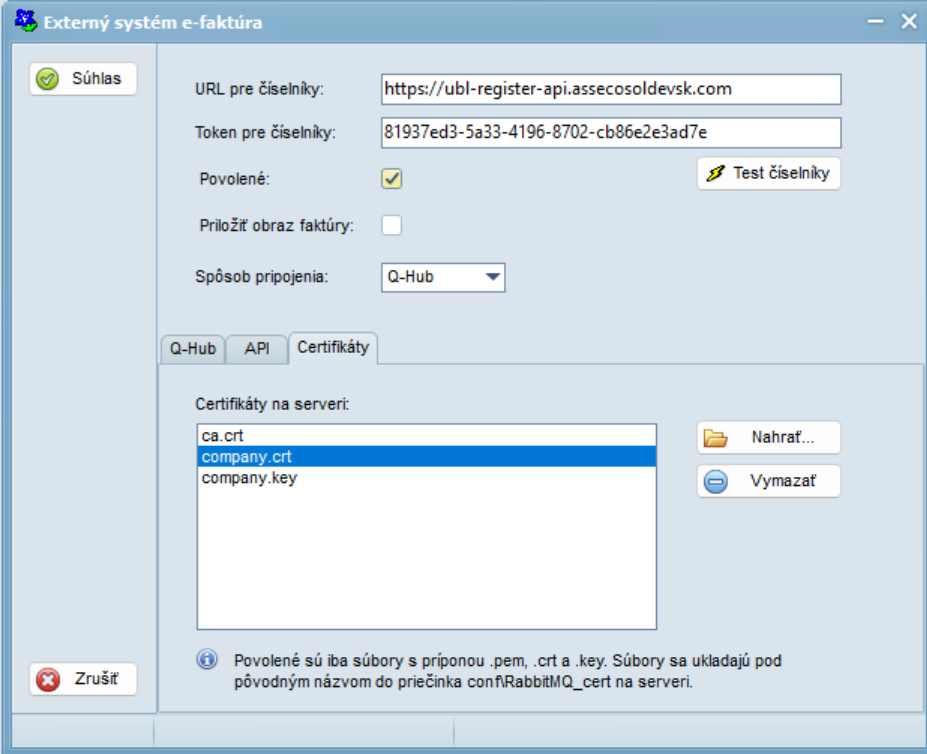Switch to the API tab

click(x=257, y=348)
